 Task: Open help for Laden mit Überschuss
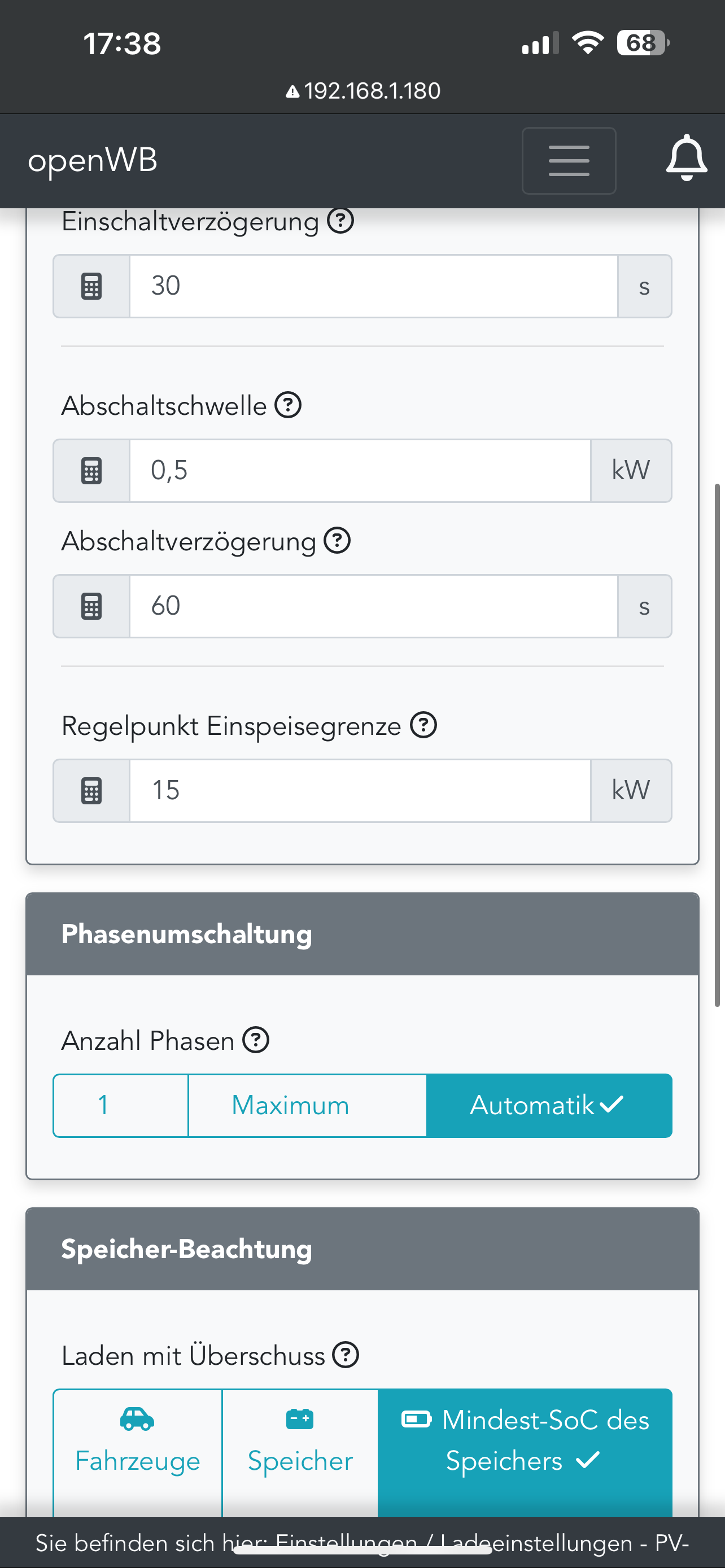coord(346,1355)
